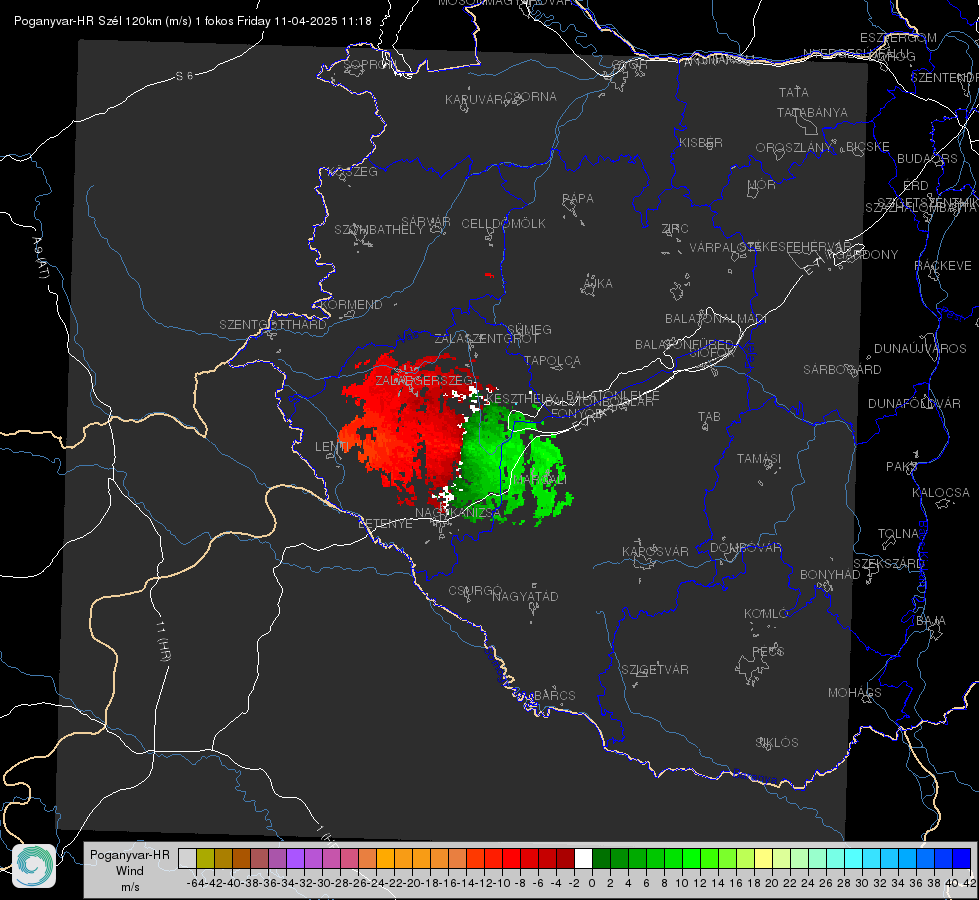Viewport: 979px width, 900px height.
Task: Pick the dark blue swatch at the legend end
Action: click(962, 859)
